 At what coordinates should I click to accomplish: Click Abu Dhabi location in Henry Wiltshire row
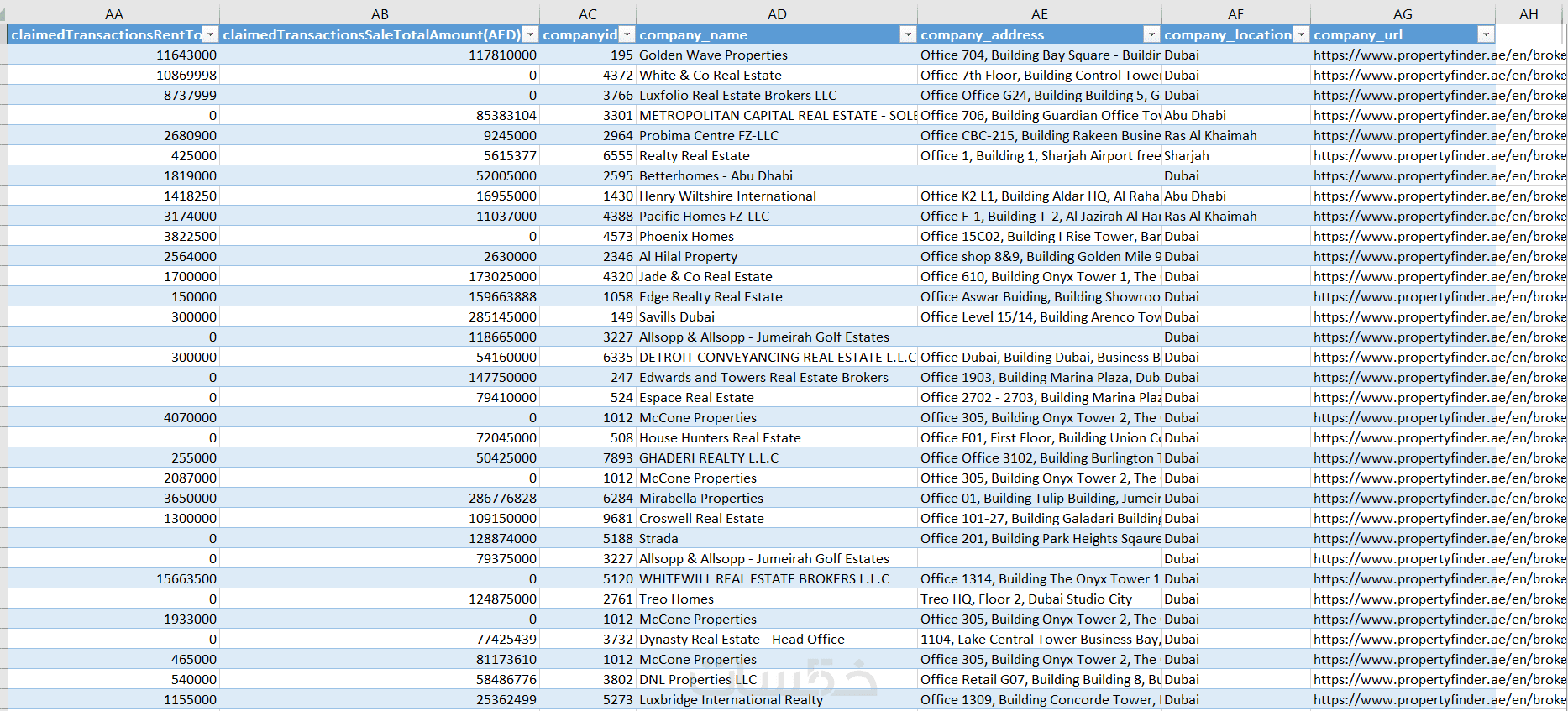(1235, 196)
